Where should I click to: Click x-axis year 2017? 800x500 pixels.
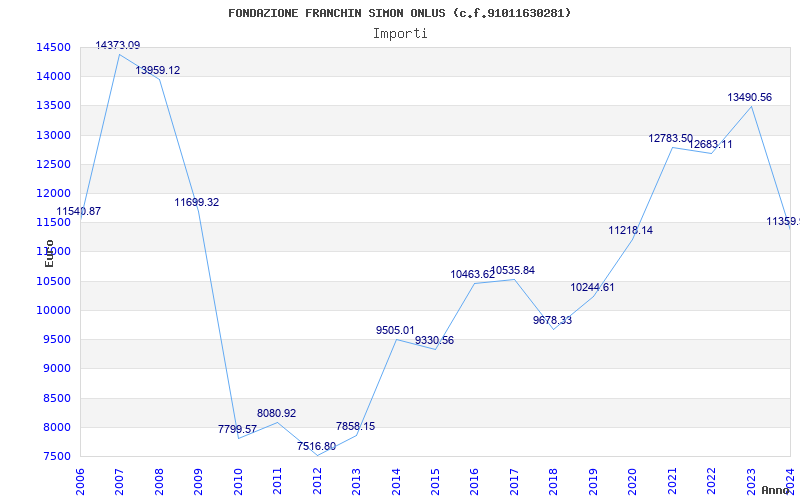[514, 481]
